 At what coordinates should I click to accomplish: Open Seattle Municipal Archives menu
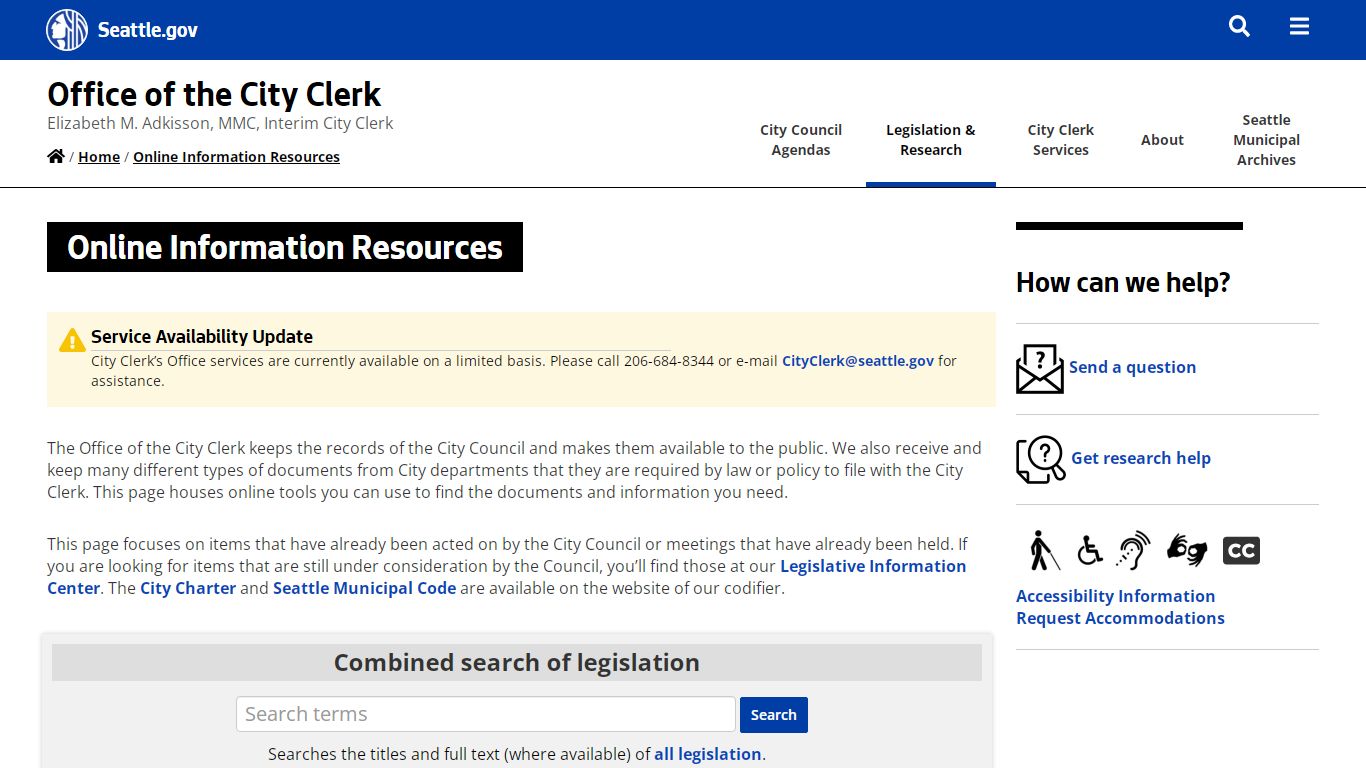pos(1266,140)
